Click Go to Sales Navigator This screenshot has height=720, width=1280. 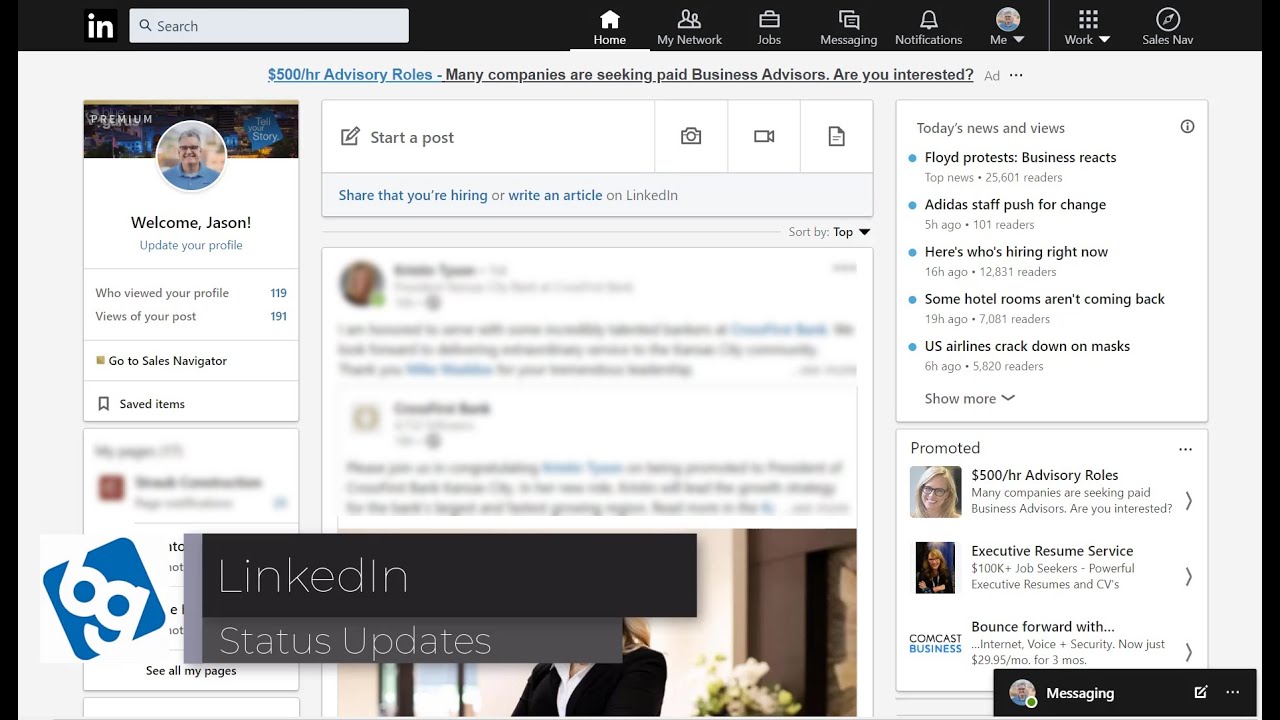[x=161, y=361]
